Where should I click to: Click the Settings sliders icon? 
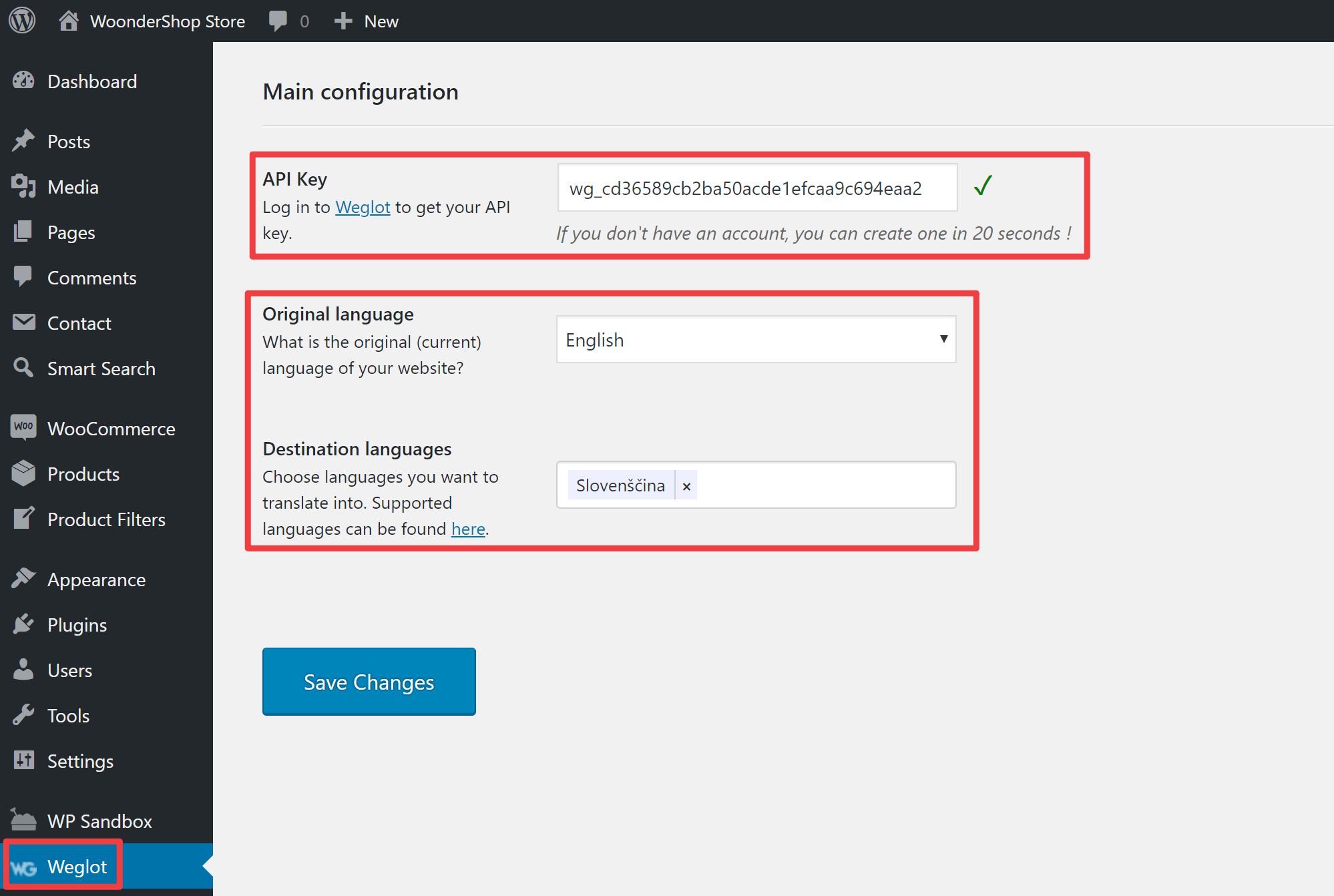(x=23, y=760)
